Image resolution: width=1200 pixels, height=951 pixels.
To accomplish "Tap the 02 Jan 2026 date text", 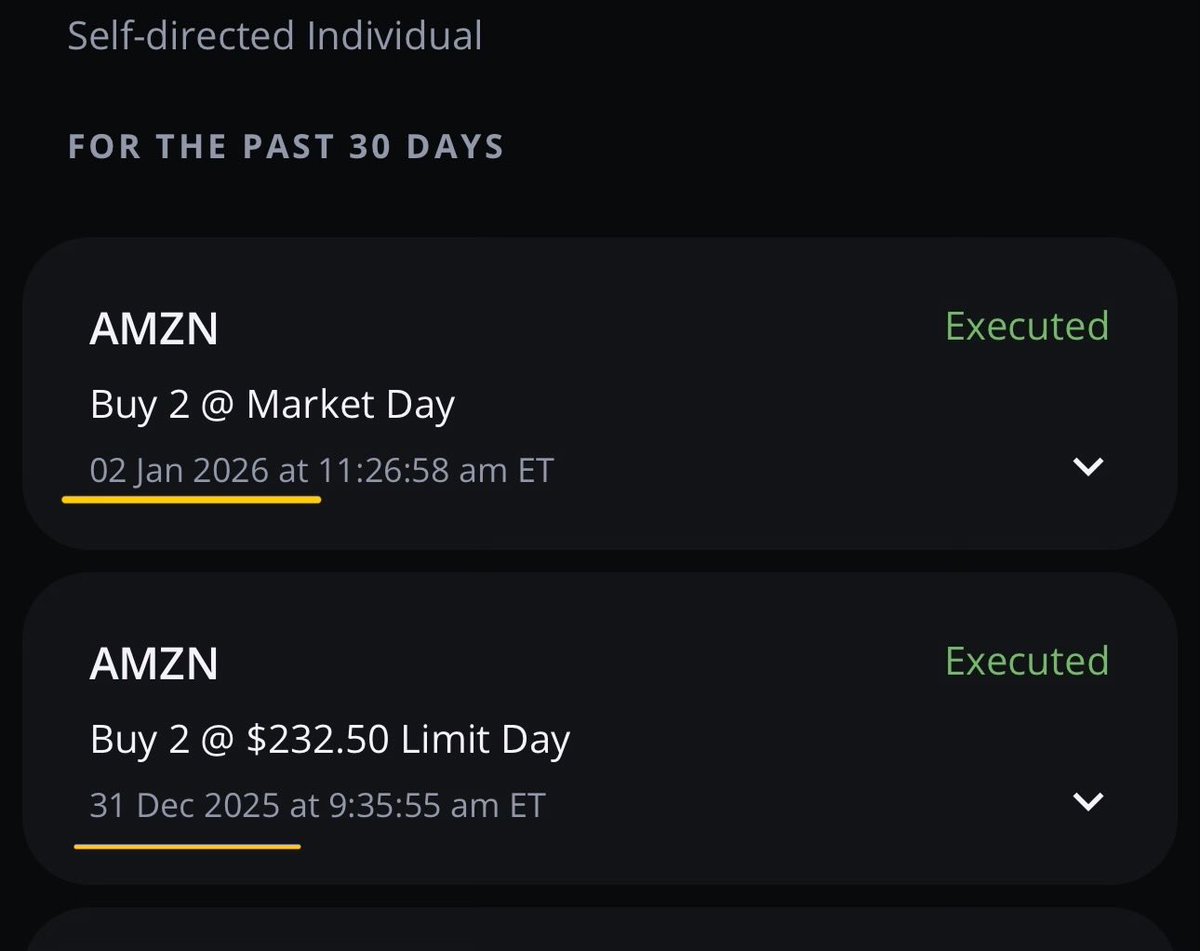I will click(179, 470).
